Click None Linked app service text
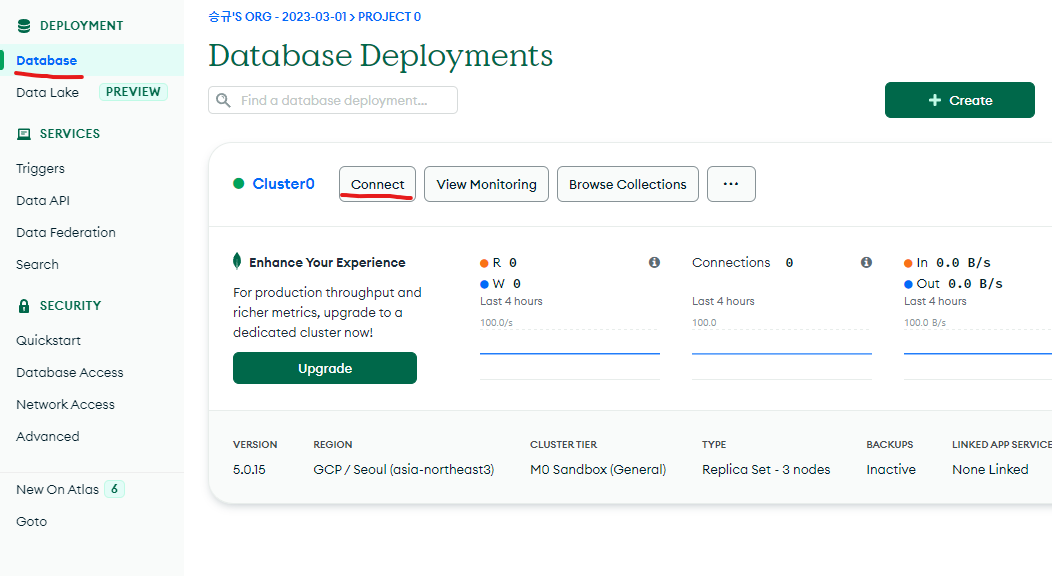Viewport: 1052px width, 576px height. coord(990,470)
